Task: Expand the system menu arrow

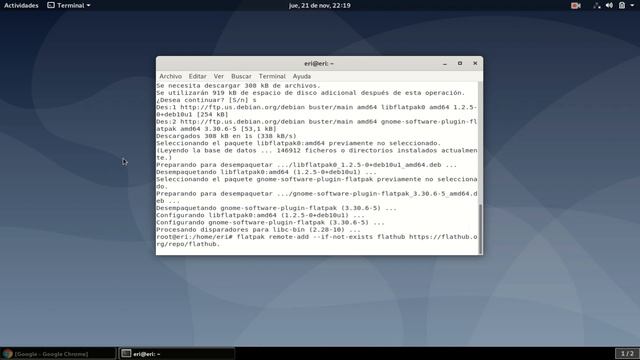Action: [632, 6]
